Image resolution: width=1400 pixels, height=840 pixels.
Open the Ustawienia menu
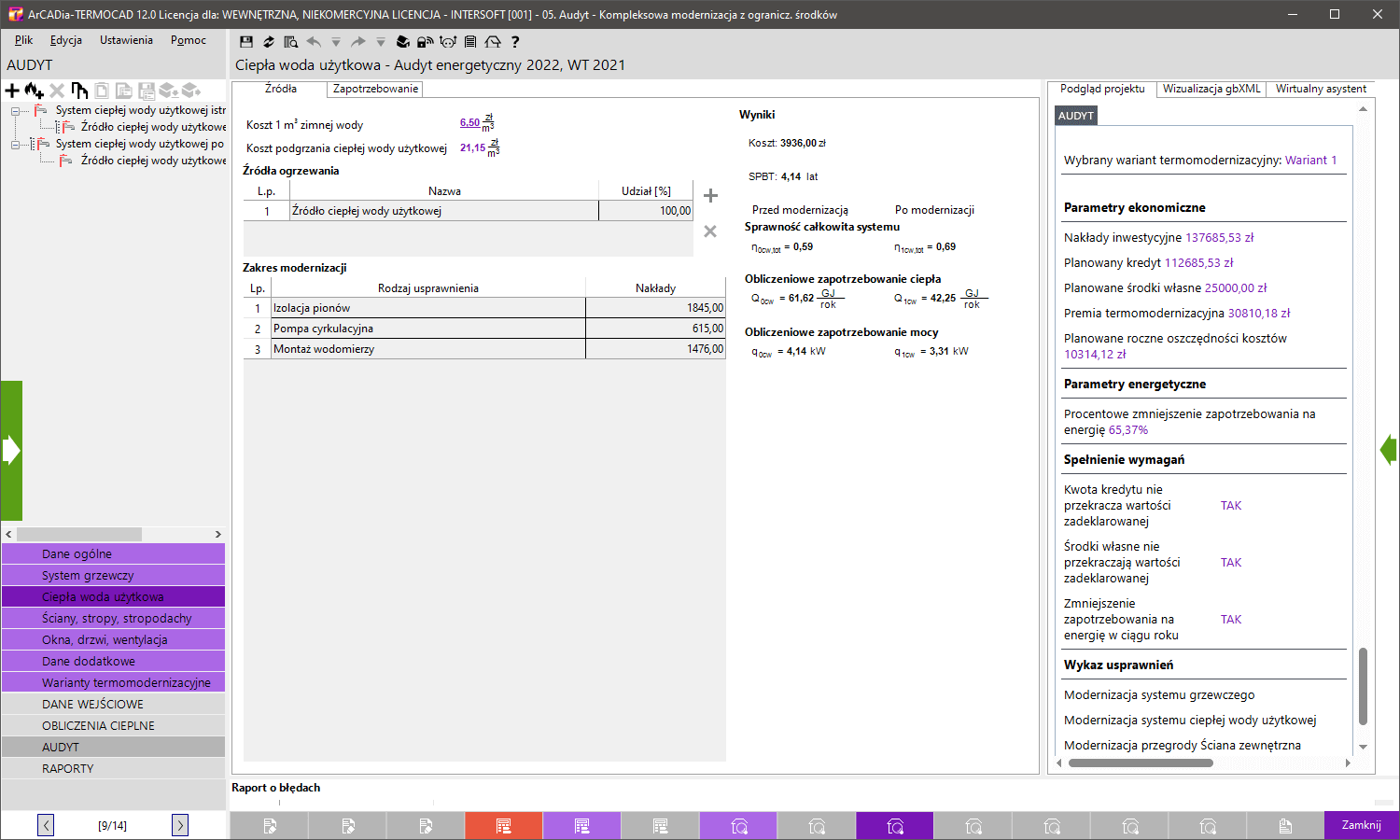pyautogui.click(x=126, y=40)
